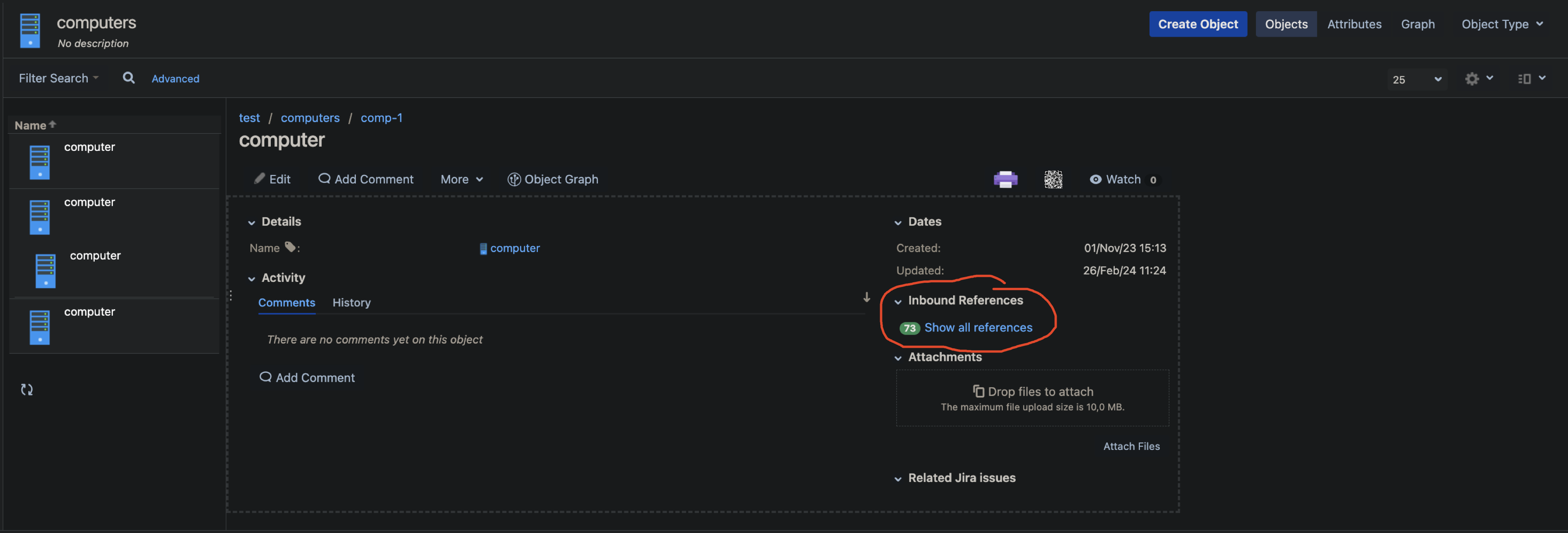The width and height of the screenshot is (1568, 533).
Task: Toggle Watch on this object
Action: (x=1123, y=180)
